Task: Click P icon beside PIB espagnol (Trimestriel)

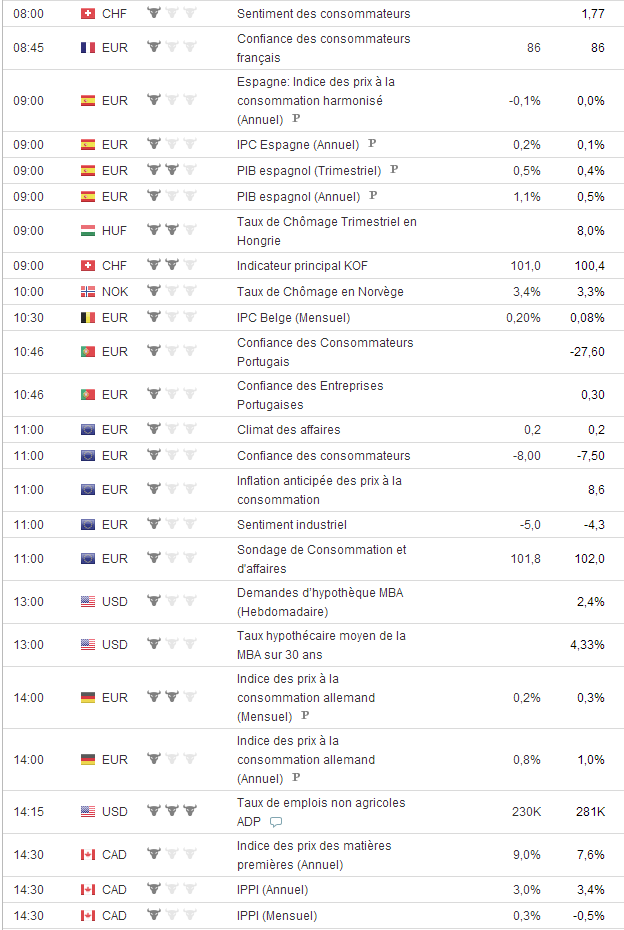Action: (394, 170)
